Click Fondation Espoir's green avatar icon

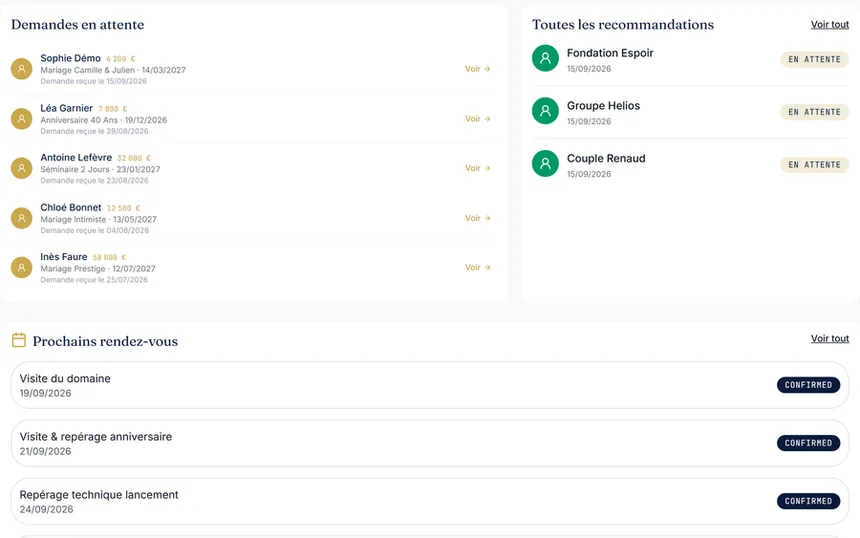pyautogui.click(x=545, y=58)
